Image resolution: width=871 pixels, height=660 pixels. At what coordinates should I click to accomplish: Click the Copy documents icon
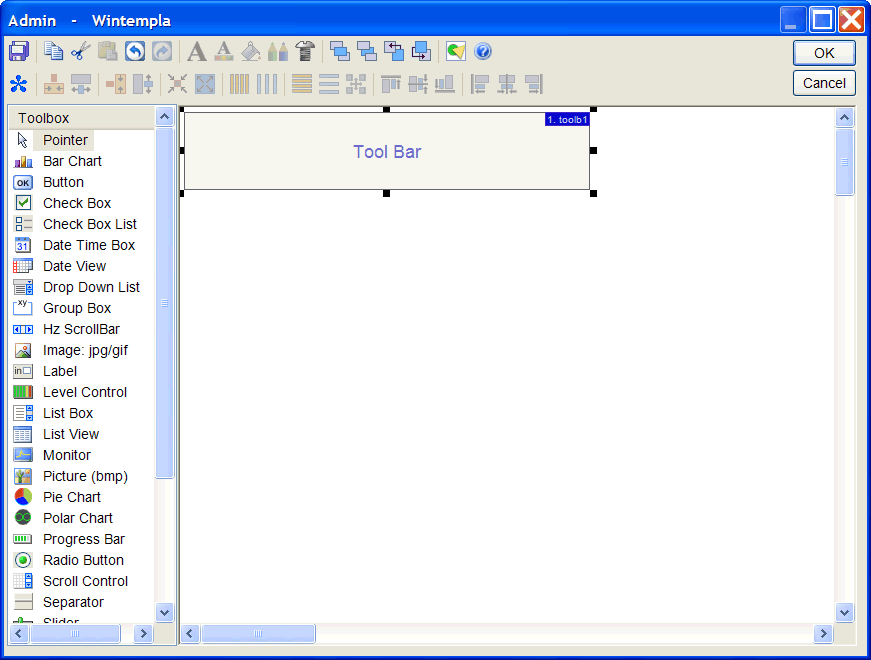[x=53, y=52]
